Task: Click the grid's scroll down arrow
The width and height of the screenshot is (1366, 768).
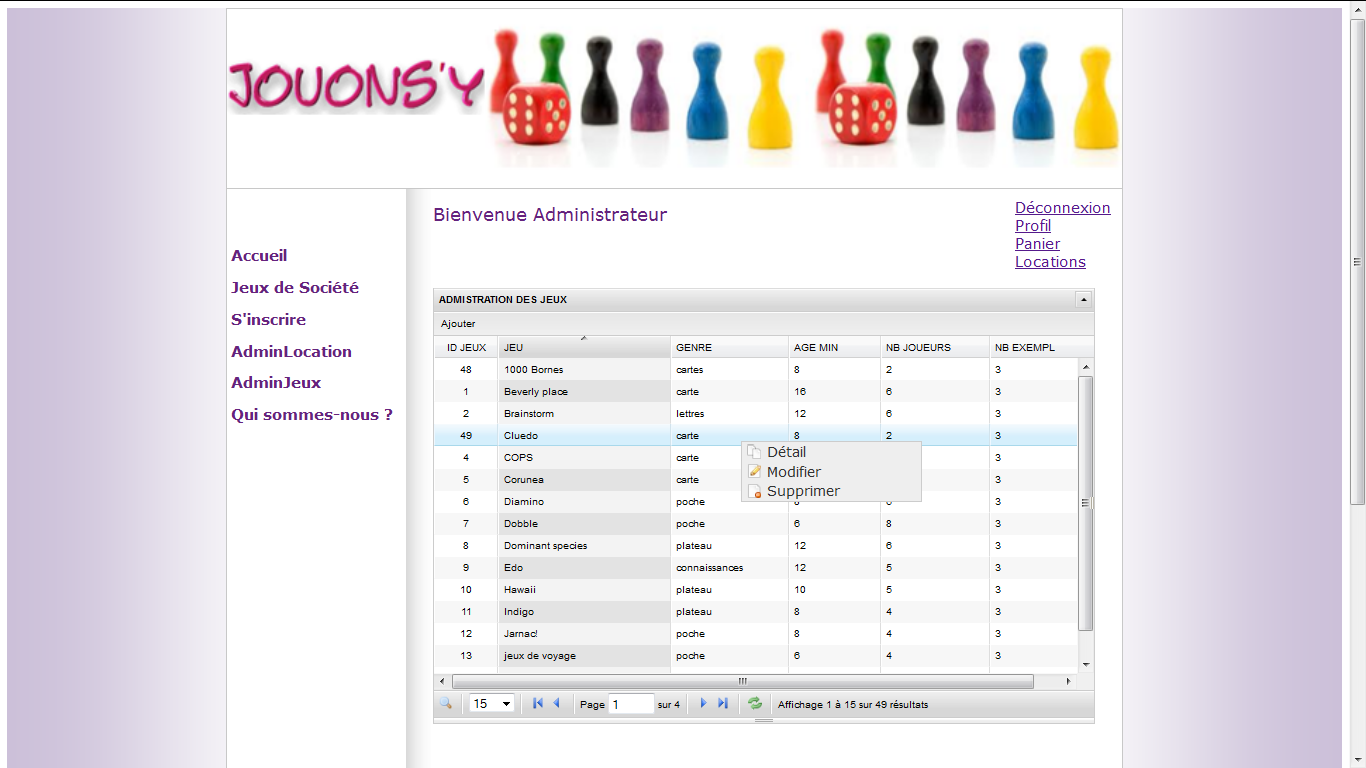Action: click(1086, 665)
